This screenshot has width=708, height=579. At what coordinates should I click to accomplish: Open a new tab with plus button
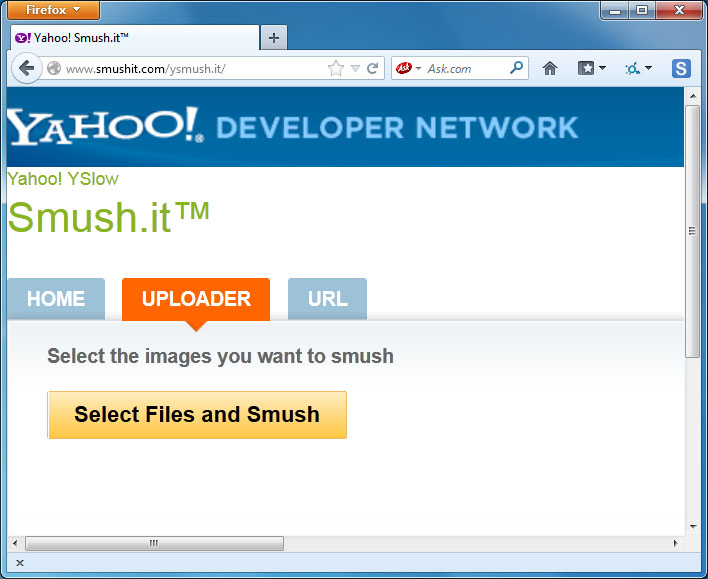click(x=274, y=38)
